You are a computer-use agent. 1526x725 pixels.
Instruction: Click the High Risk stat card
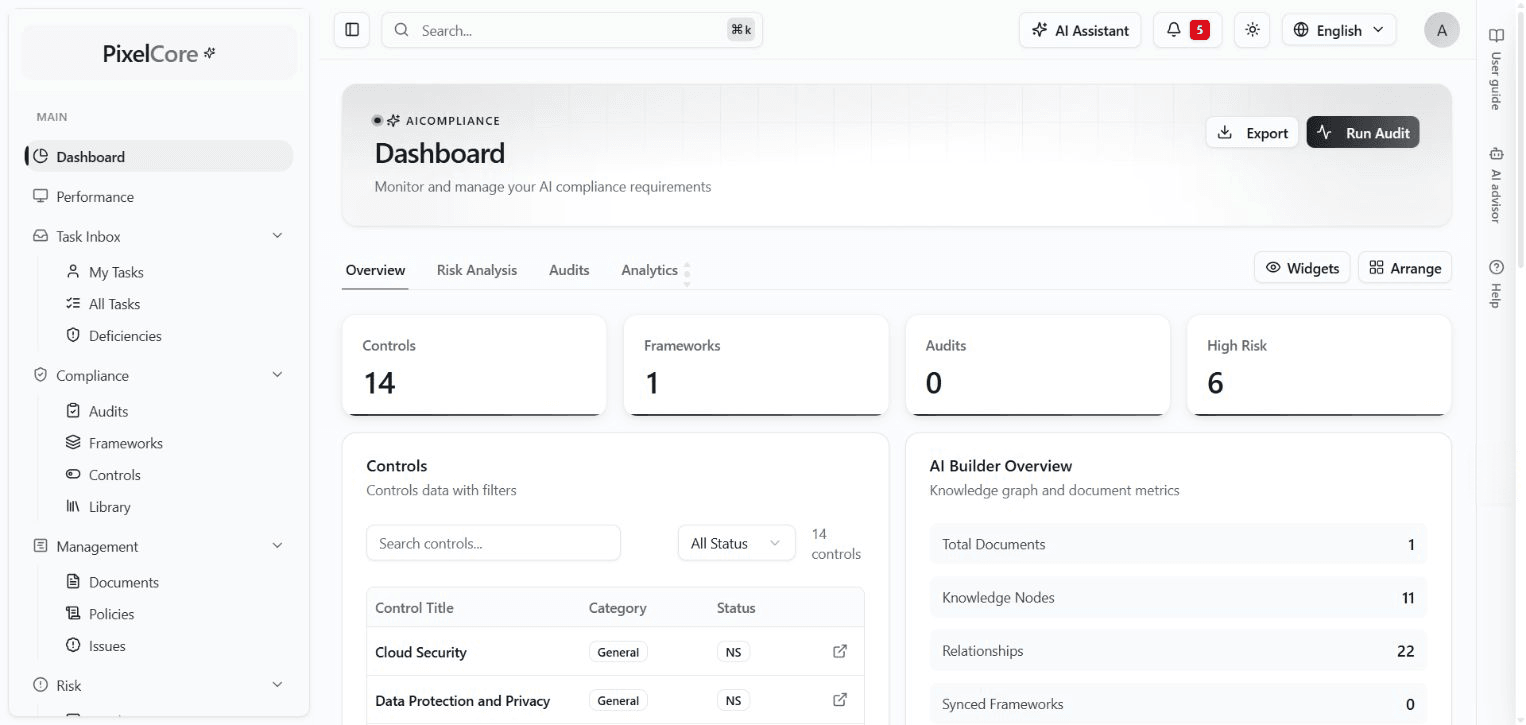coord(1319,365)
